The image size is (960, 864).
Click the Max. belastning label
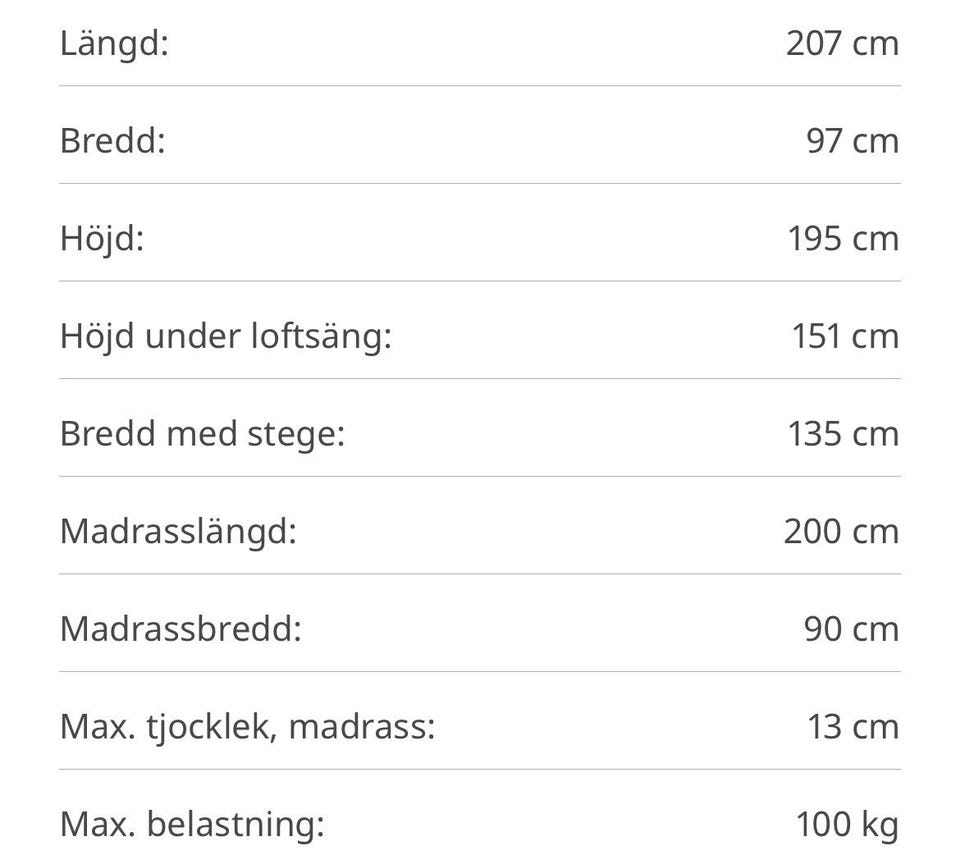coord(192,825)
